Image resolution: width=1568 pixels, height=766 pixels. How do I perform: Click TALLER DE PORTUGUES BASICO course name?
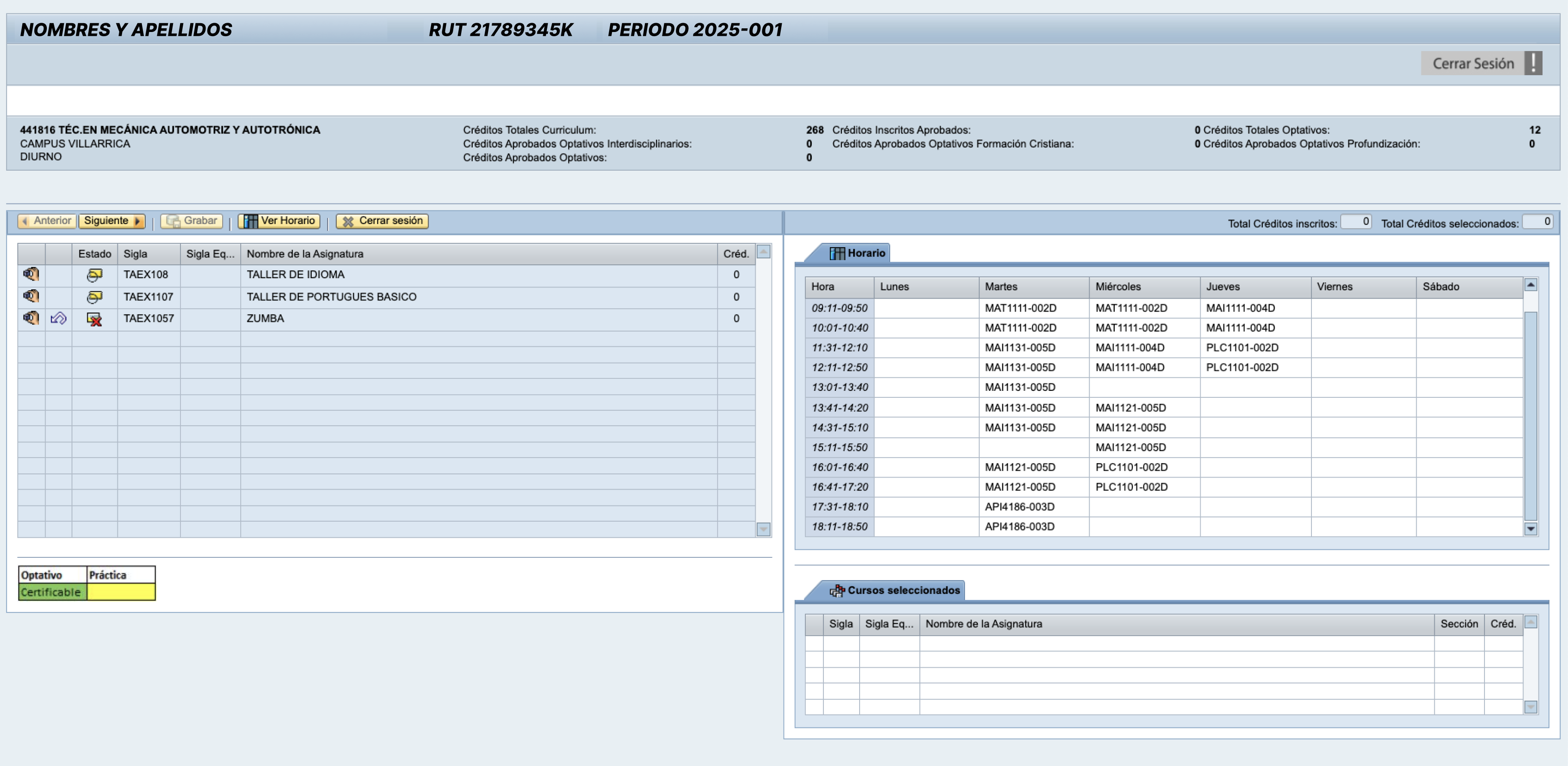coord(332,297)
